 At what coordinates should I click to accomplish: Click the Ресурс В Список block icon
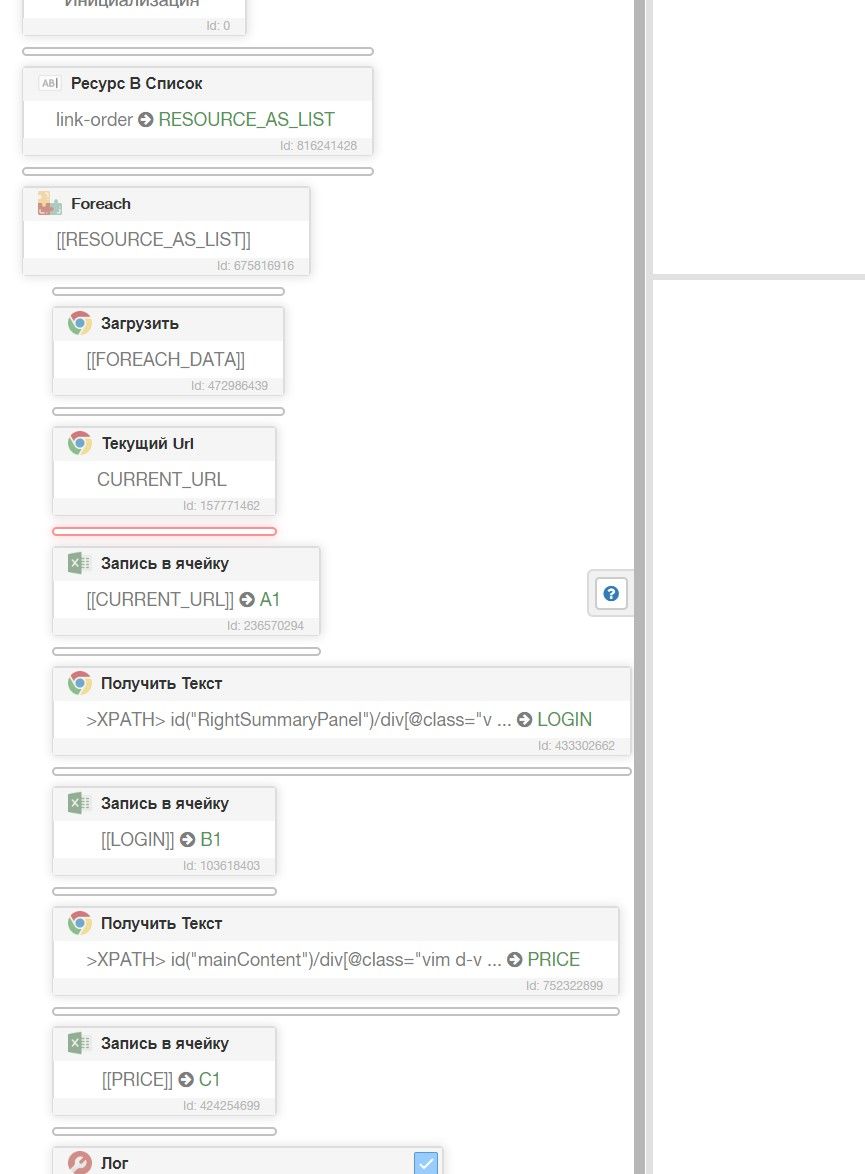tap(49, 84)
